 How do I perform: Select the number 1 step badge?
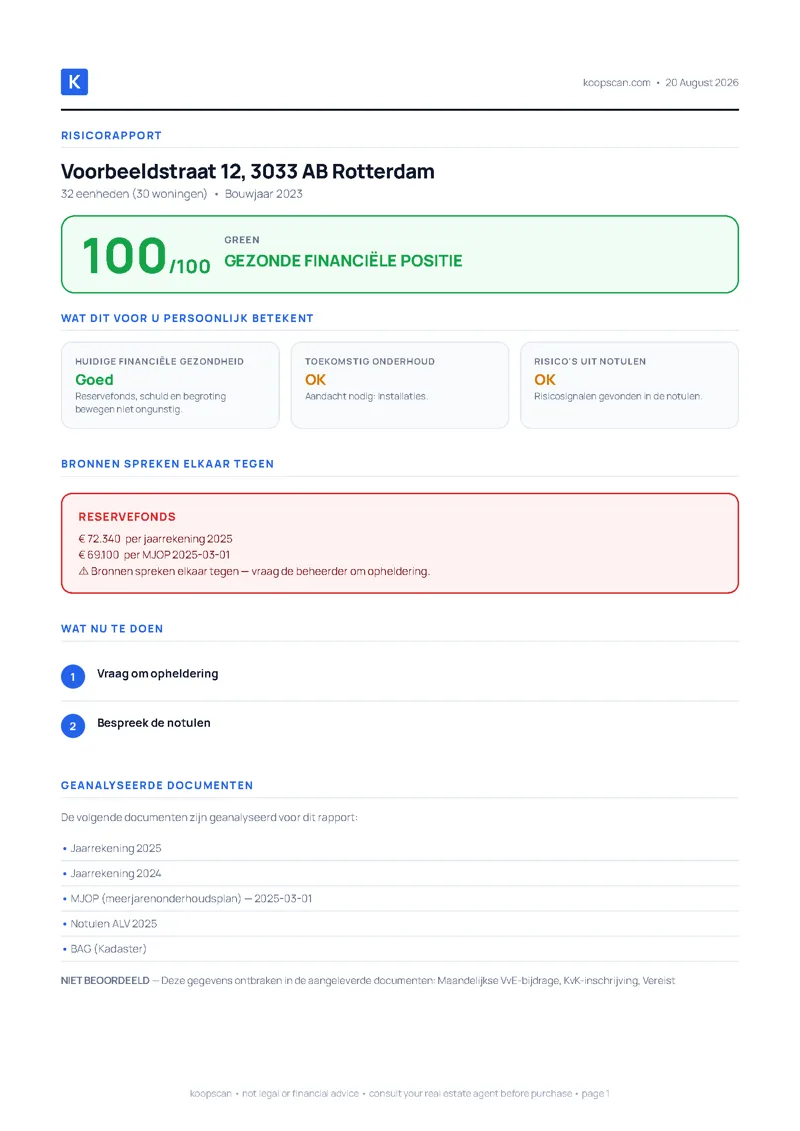pyautogui.click(x=73, y=677)
